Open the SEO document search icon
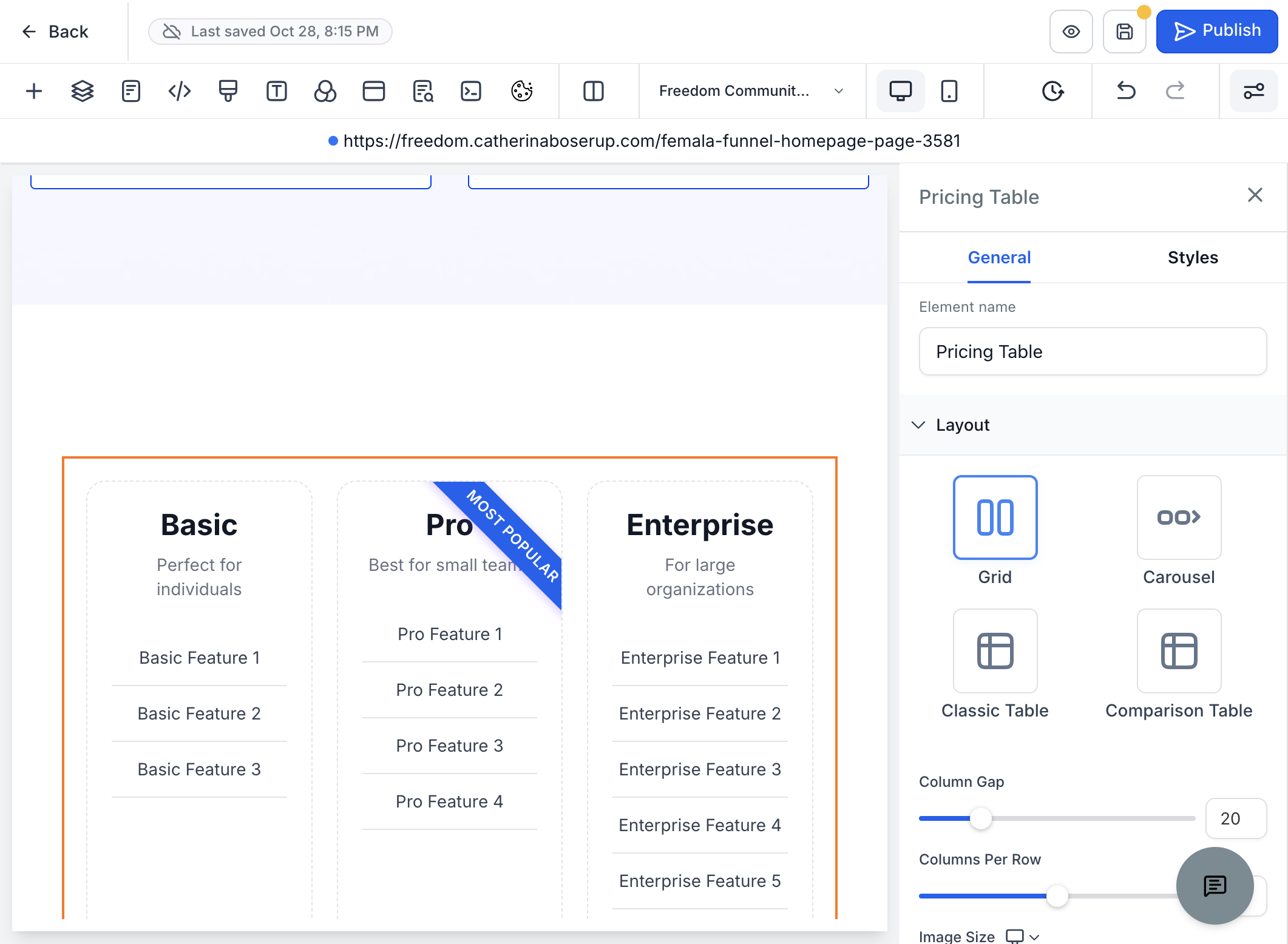 [422, 91]
